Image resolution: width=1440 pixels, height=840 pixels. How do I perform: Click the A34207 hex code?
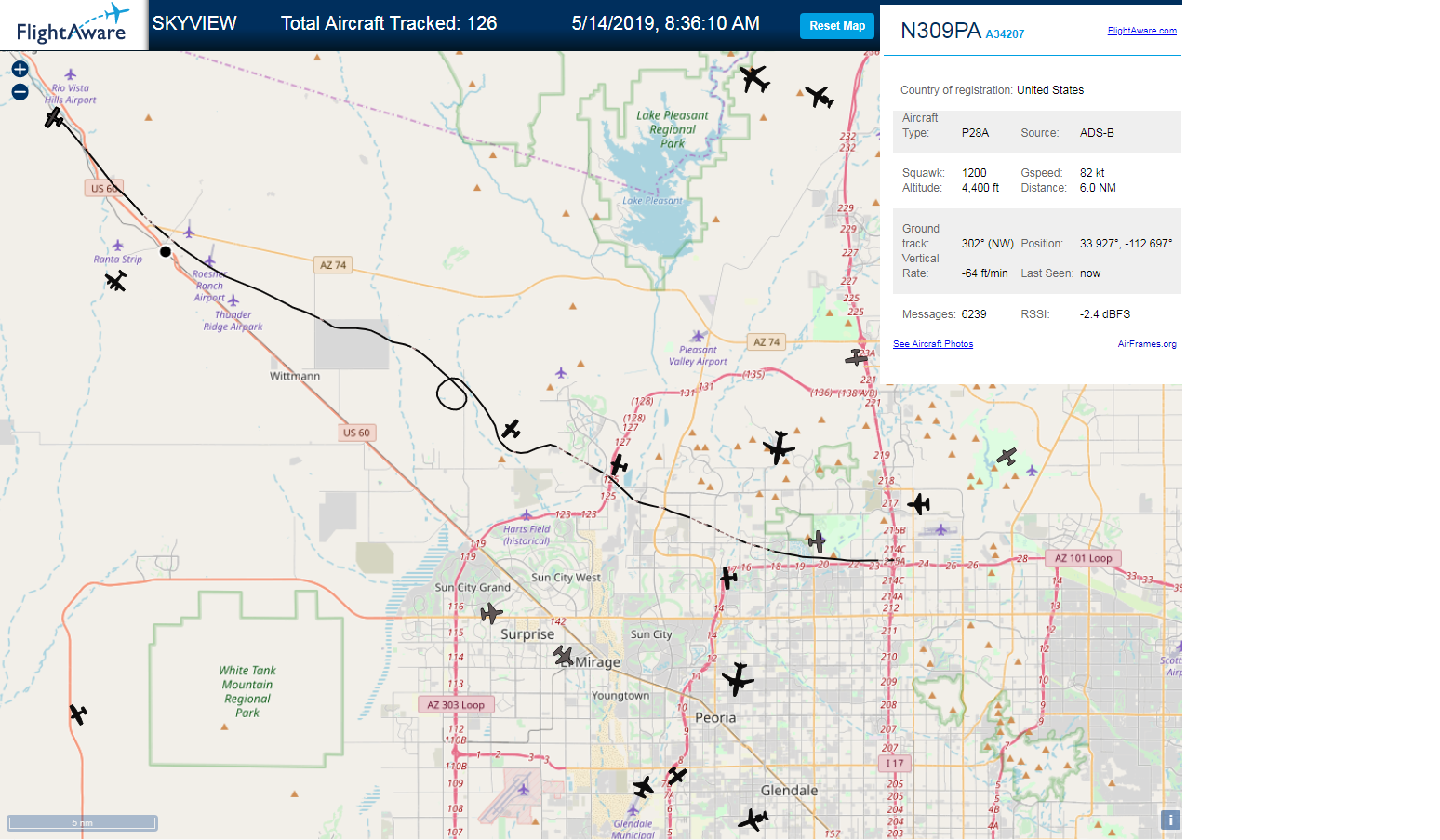click(1005, 34)
